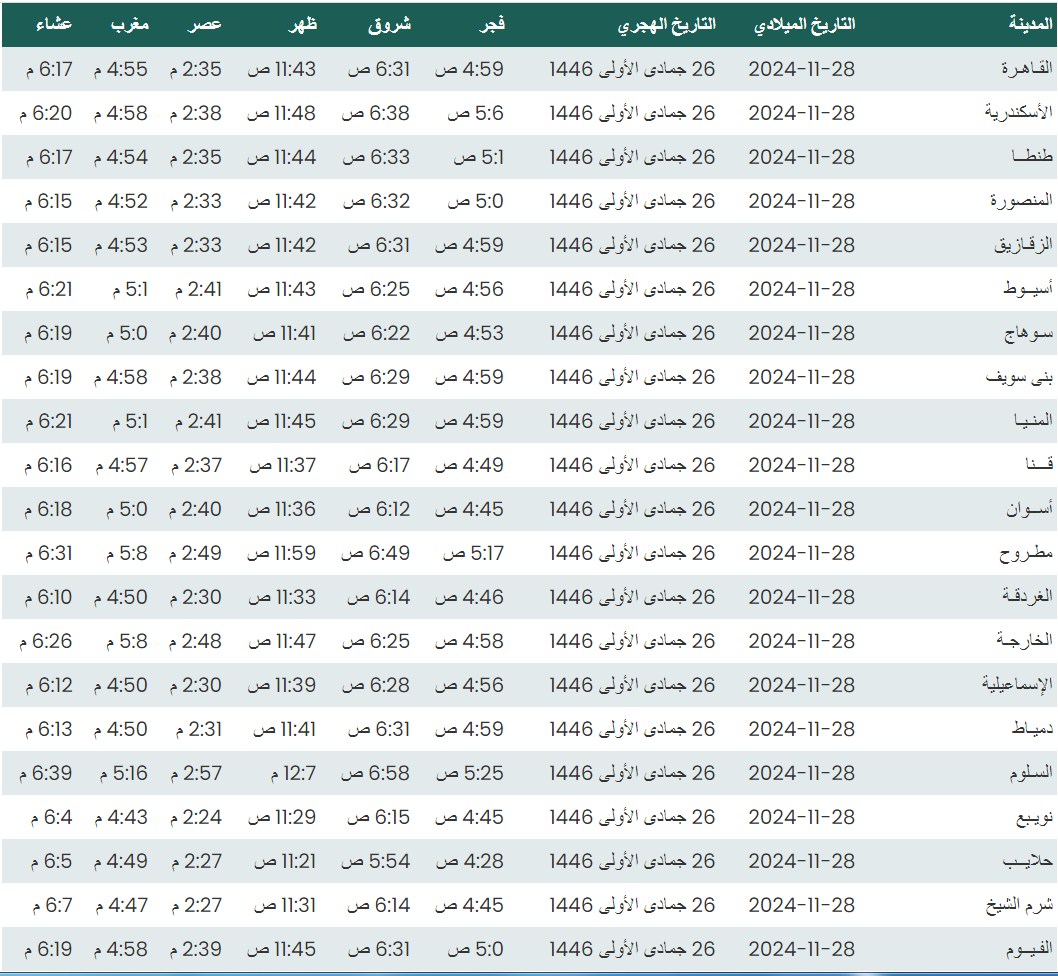
Task: Click the شروق column header
Action: (x=390, y=25)
